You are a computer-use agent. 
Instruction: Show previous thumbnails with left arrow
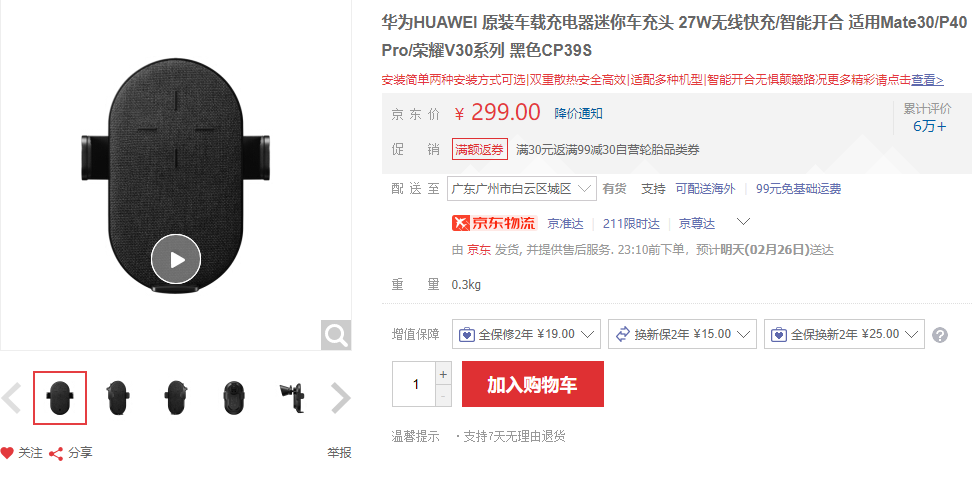point(12,398)
